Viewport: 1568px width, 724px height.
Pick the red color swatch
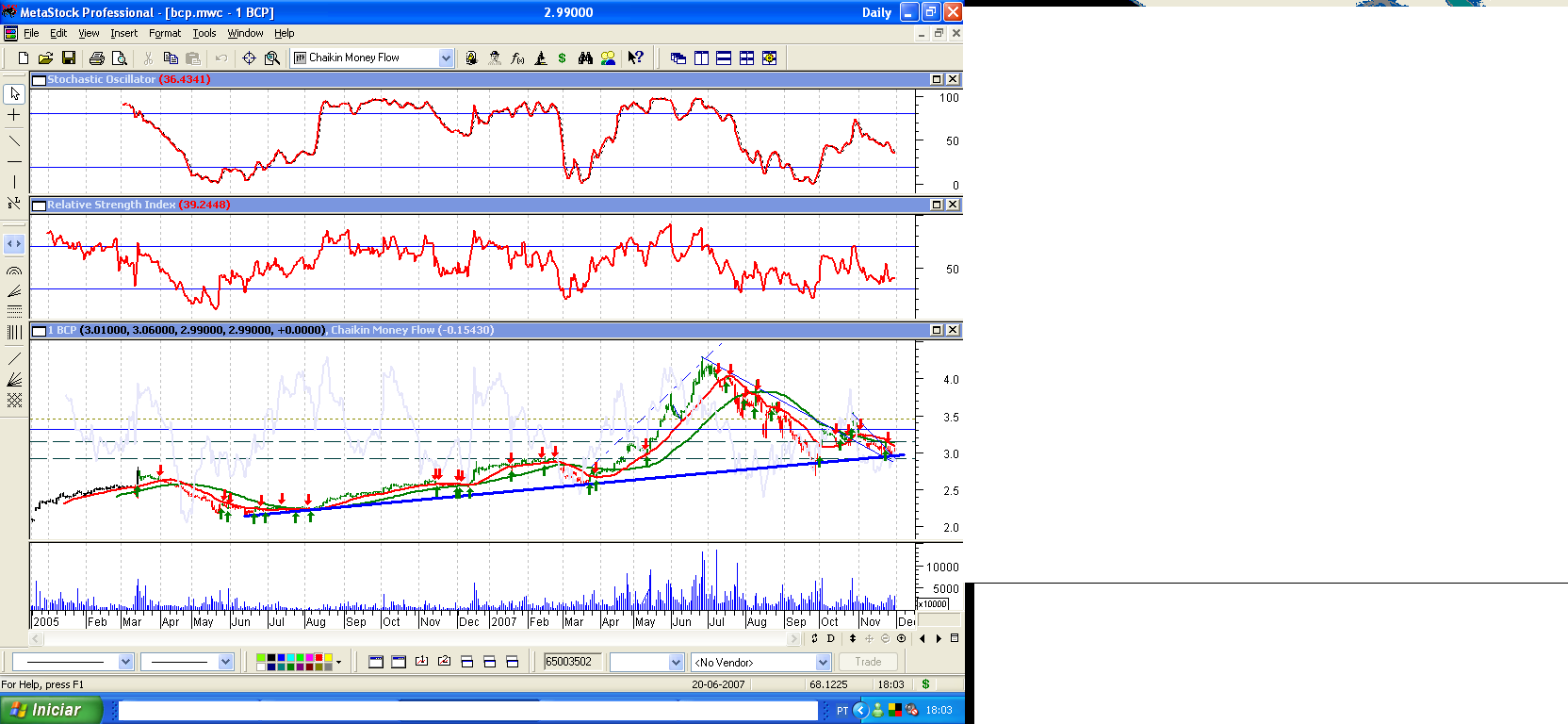click(x=318, y=658)
